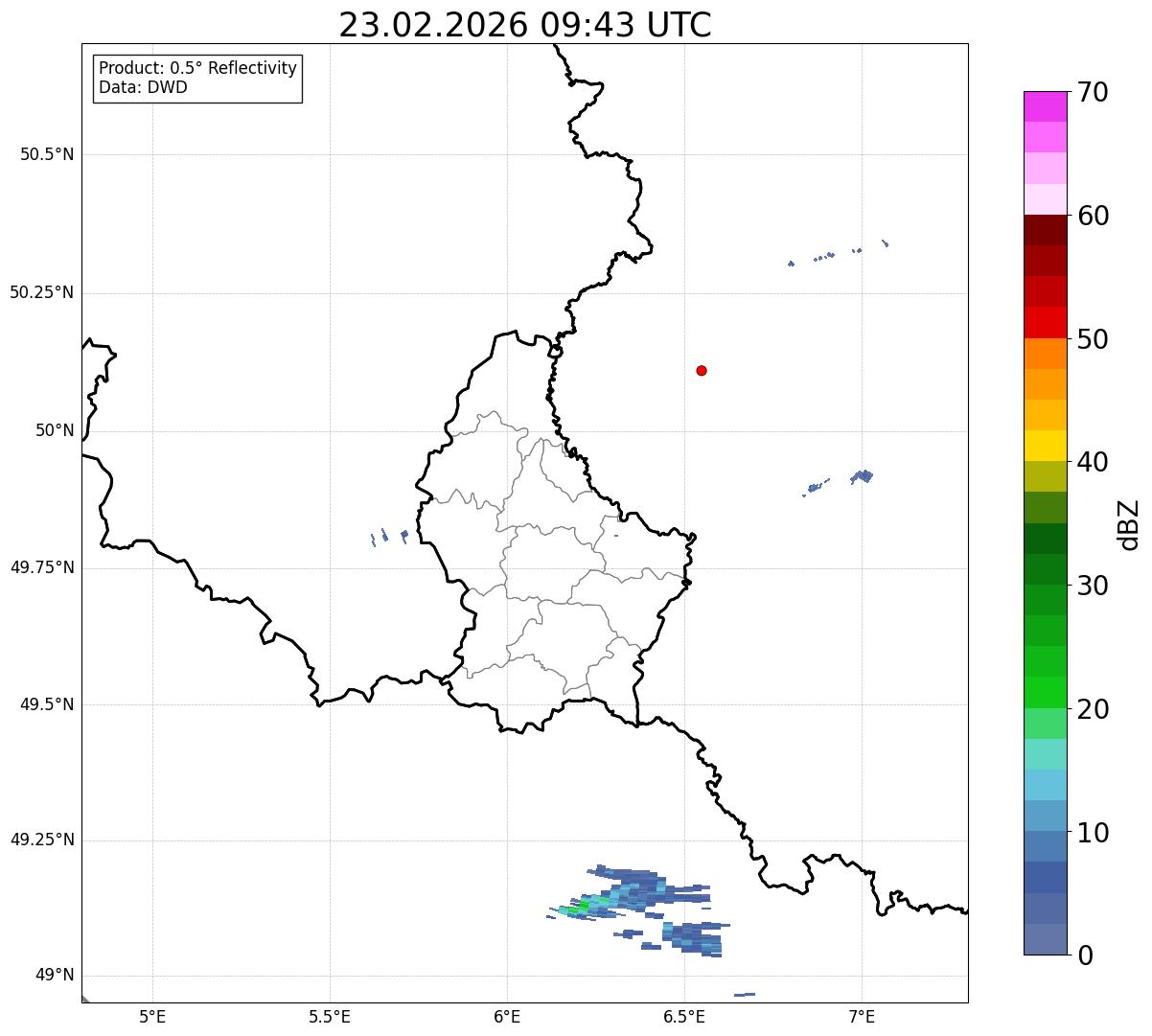Screen dimensions: 1152x1036
Task: Click the plot title "23.02.2026 09:43 UTC"
Action: click(x=525, y=25)
